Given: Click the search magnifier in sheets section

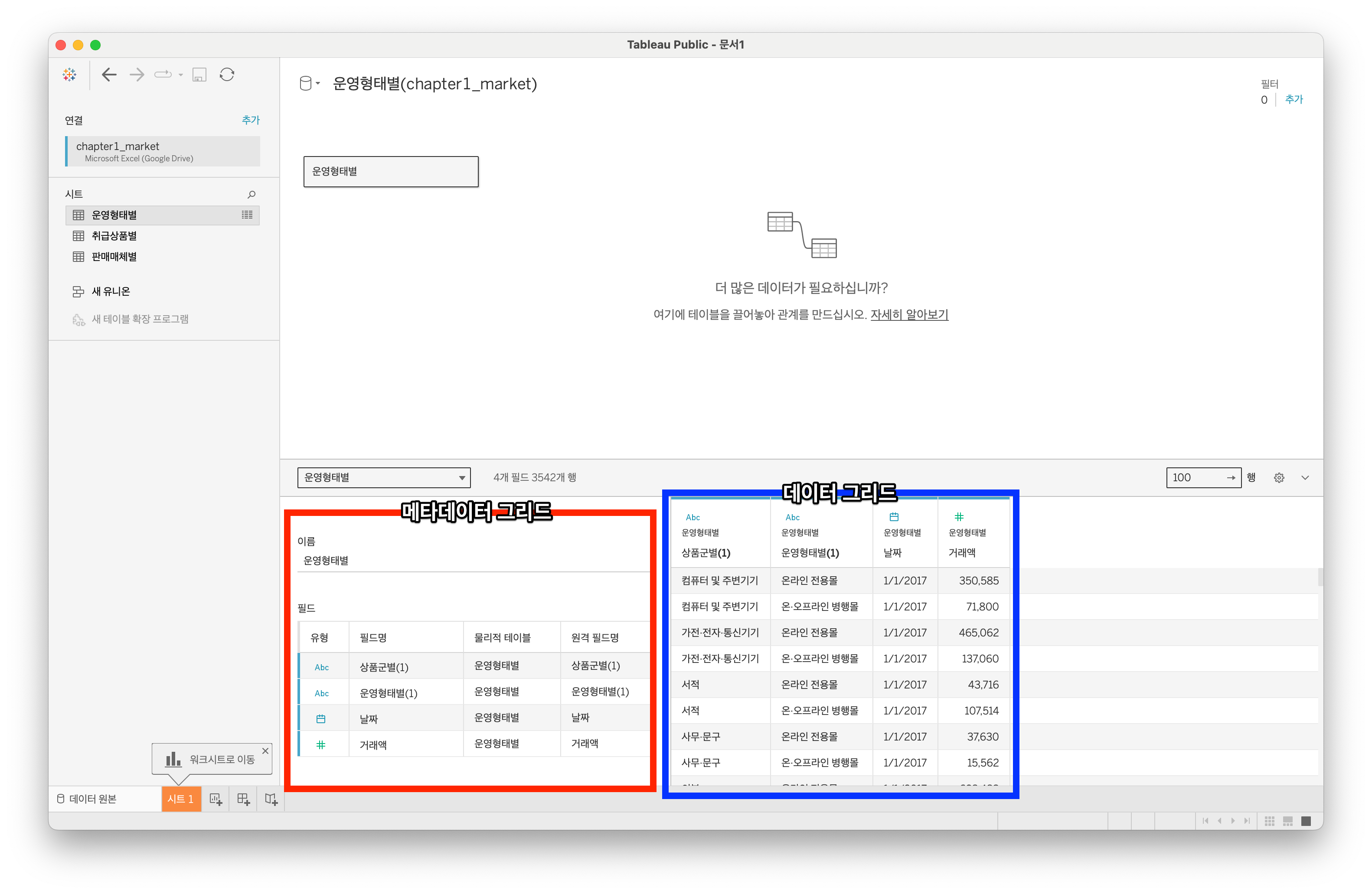Looking at the screenshot, I should 252,194.
